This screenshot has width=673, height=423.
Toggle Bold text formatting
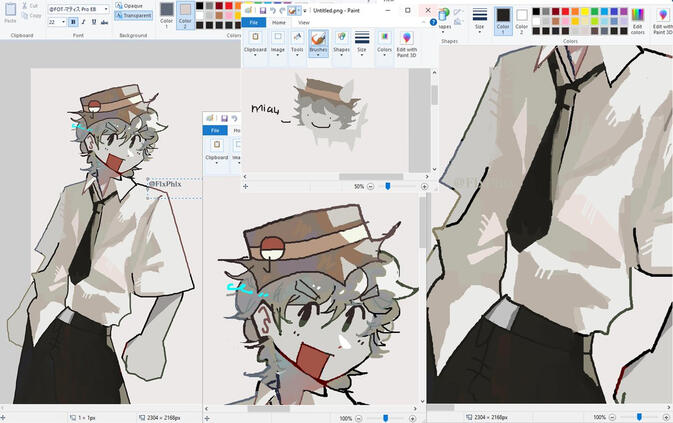[x=73, y=22]
